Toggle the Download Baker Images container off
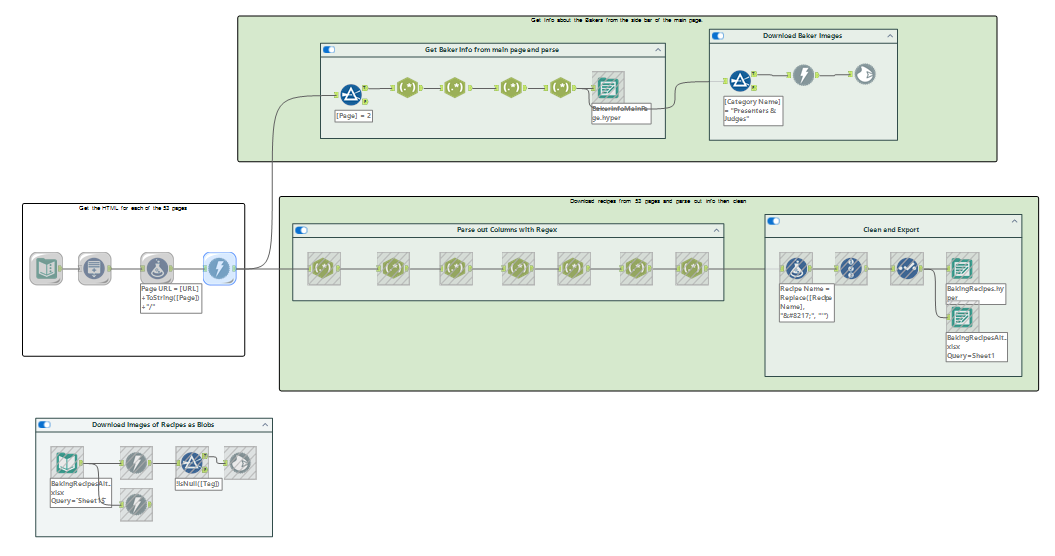 pyautogui.click(x=718, y=36)
